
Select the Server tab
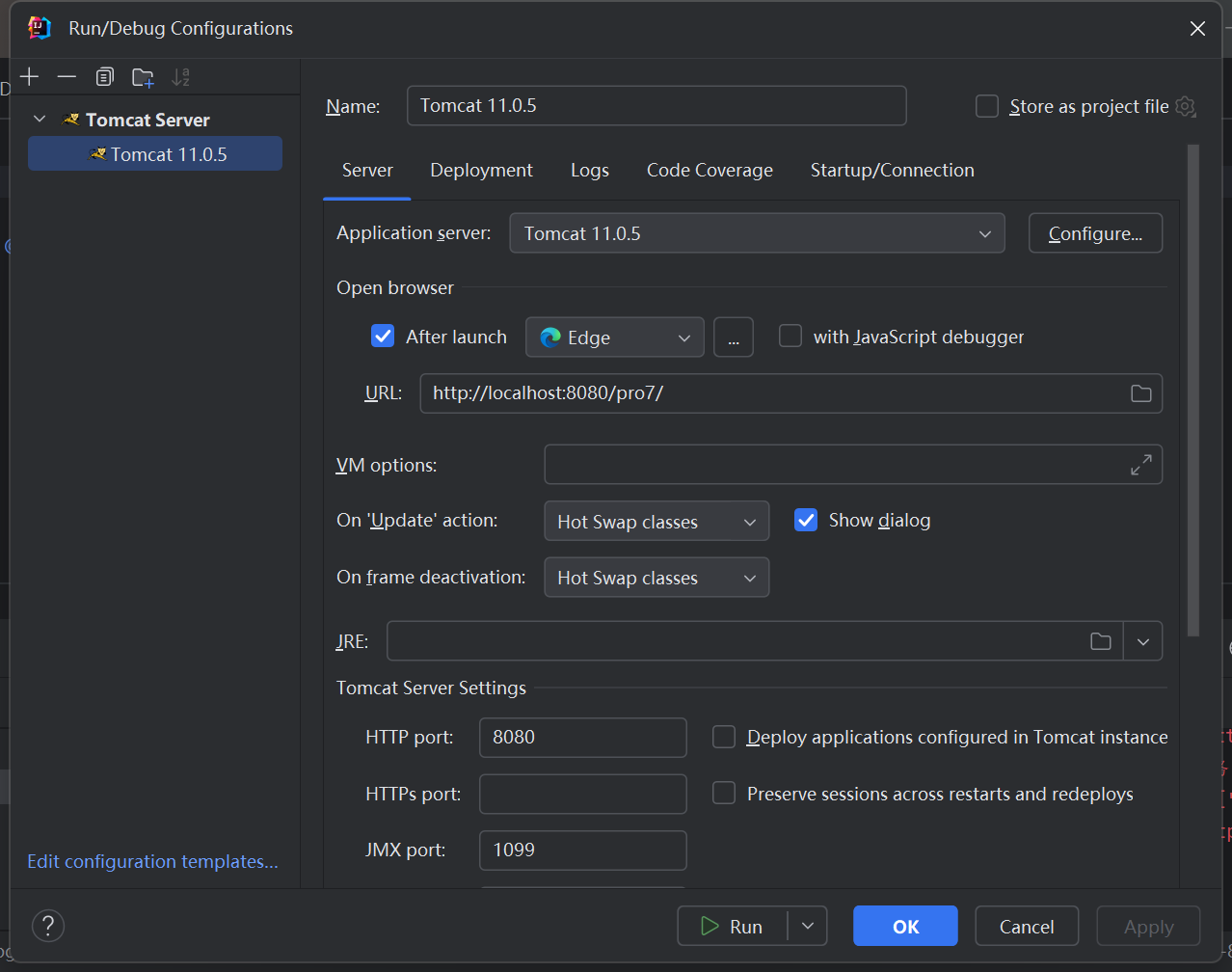pyautogui.click(x=367, y=171)
